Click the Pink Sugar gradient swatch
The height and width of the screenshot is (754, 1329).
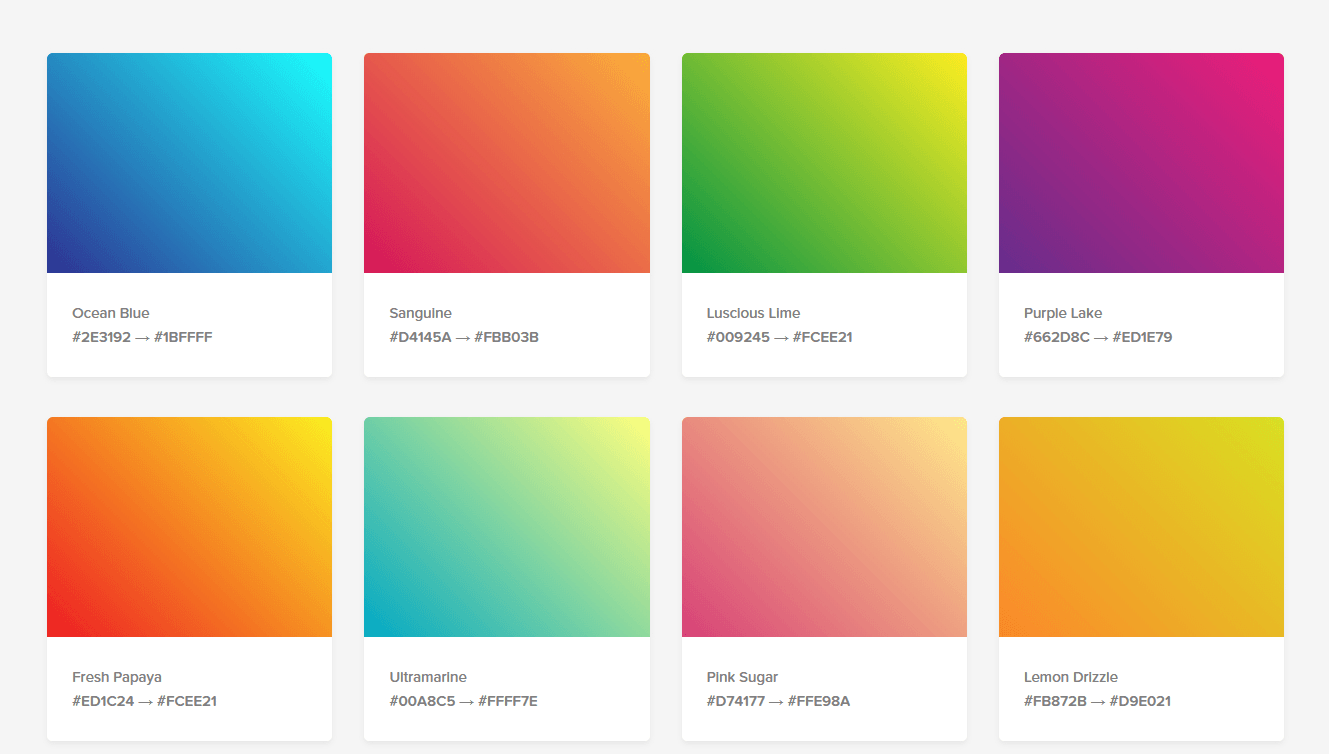[x=824, y=527]
